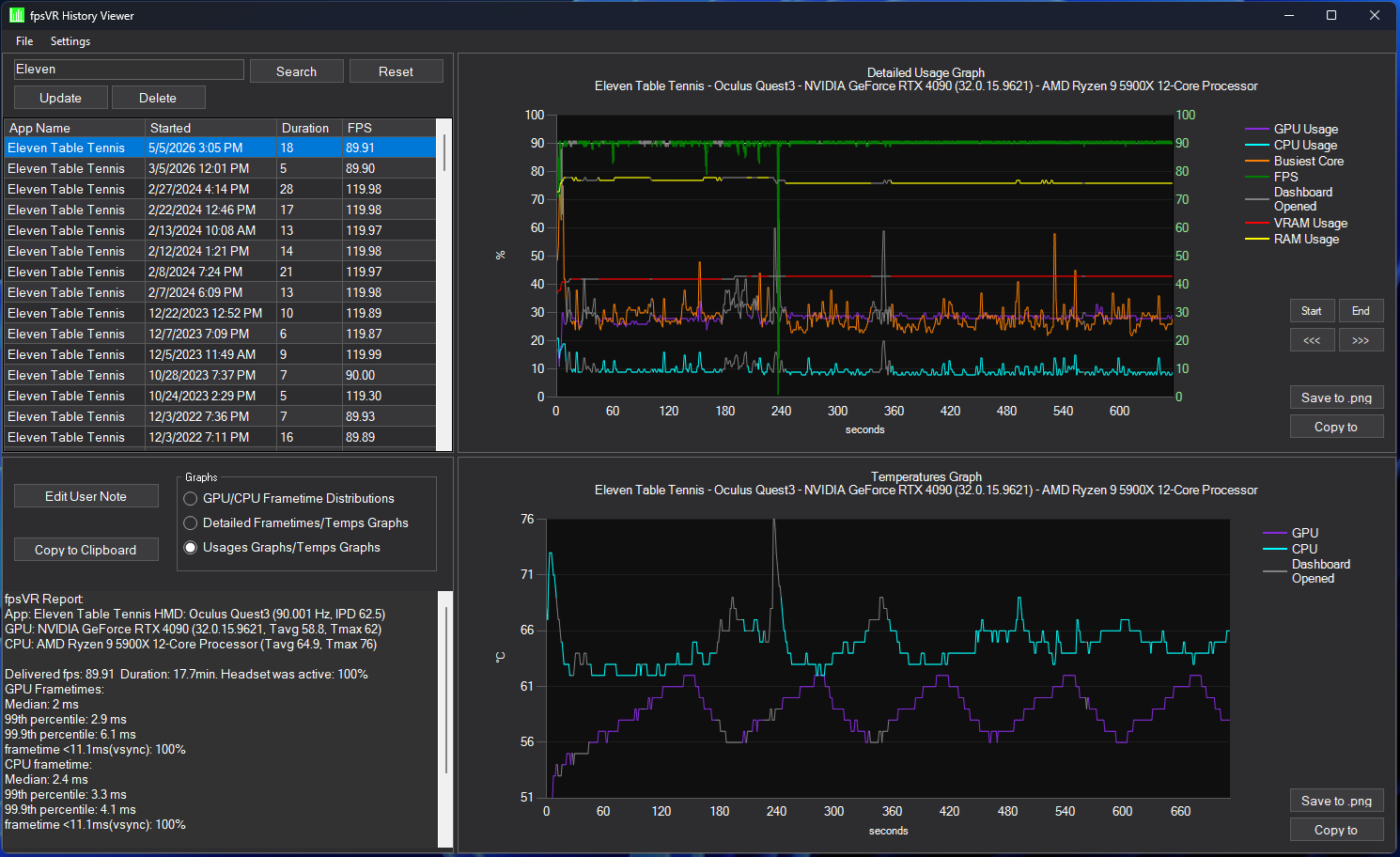Click the Temperatures Graph title text
This screenshot has height=857, width=1400.
pyautogui.click(x=926, y=476)
